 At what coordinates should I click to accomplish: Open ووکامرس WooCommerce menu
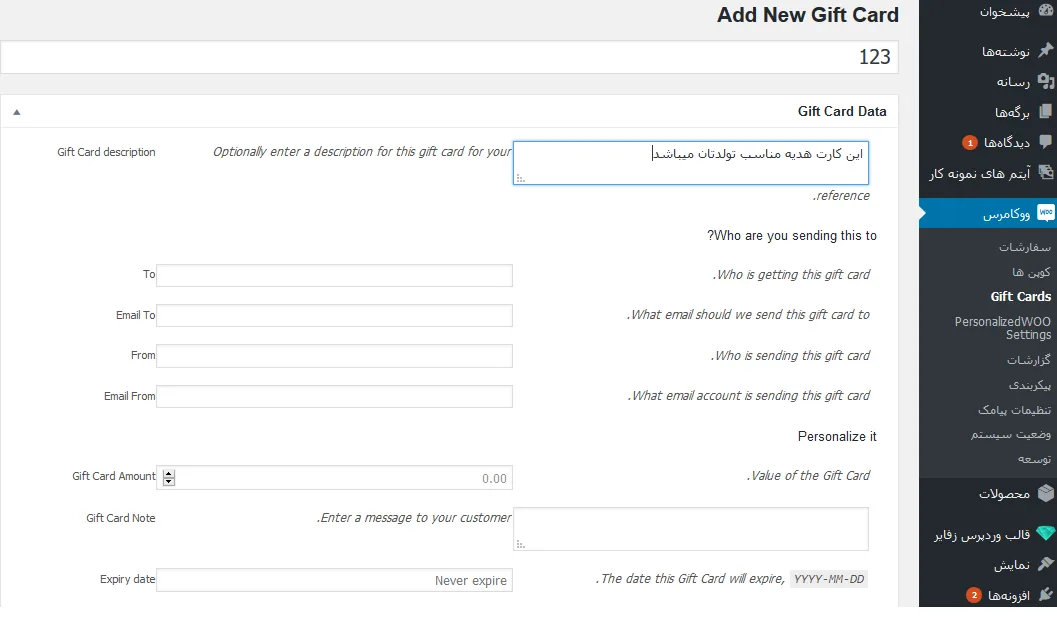(988, 214)
